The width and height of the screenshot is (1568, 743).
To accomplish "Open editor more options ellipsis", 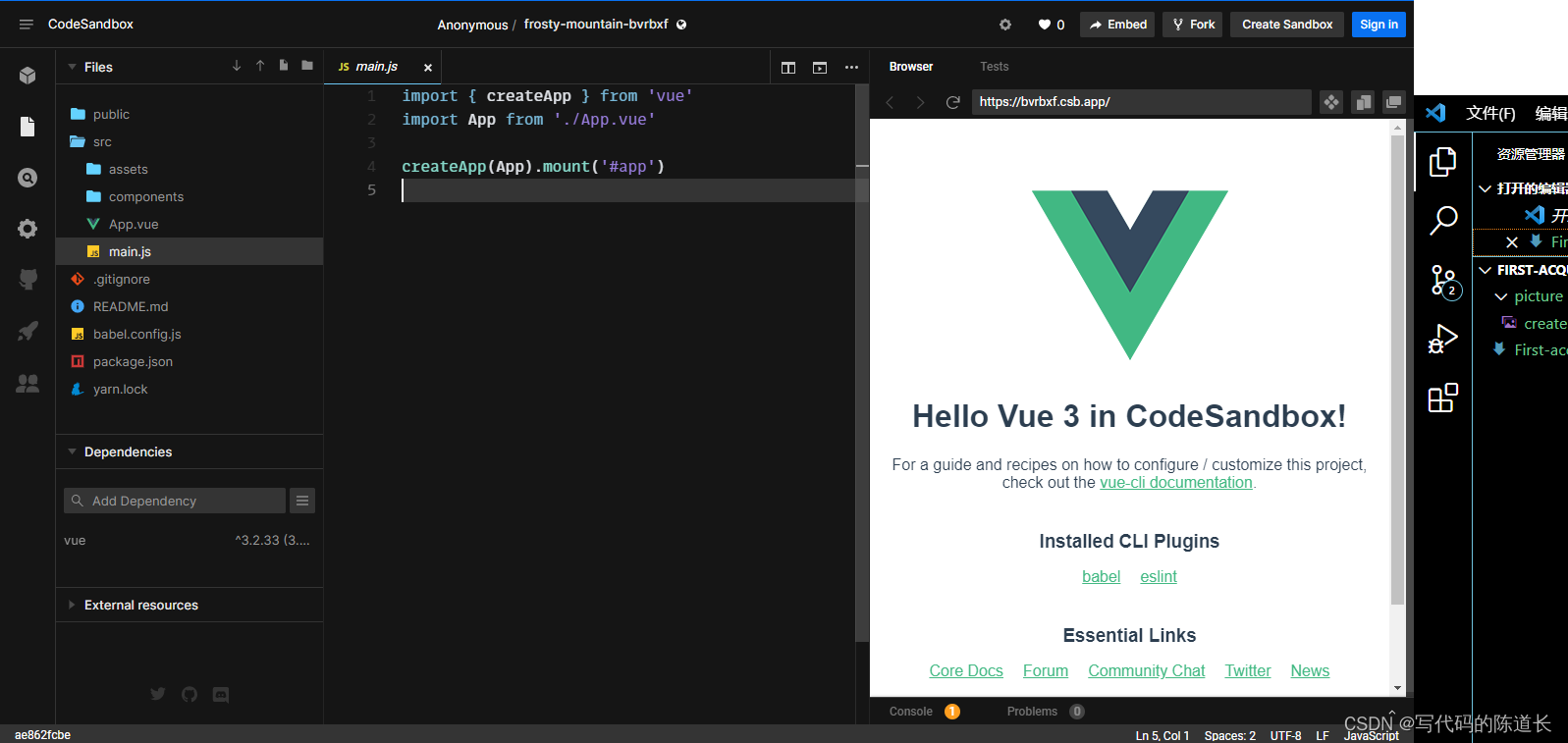I will [851, 68].
